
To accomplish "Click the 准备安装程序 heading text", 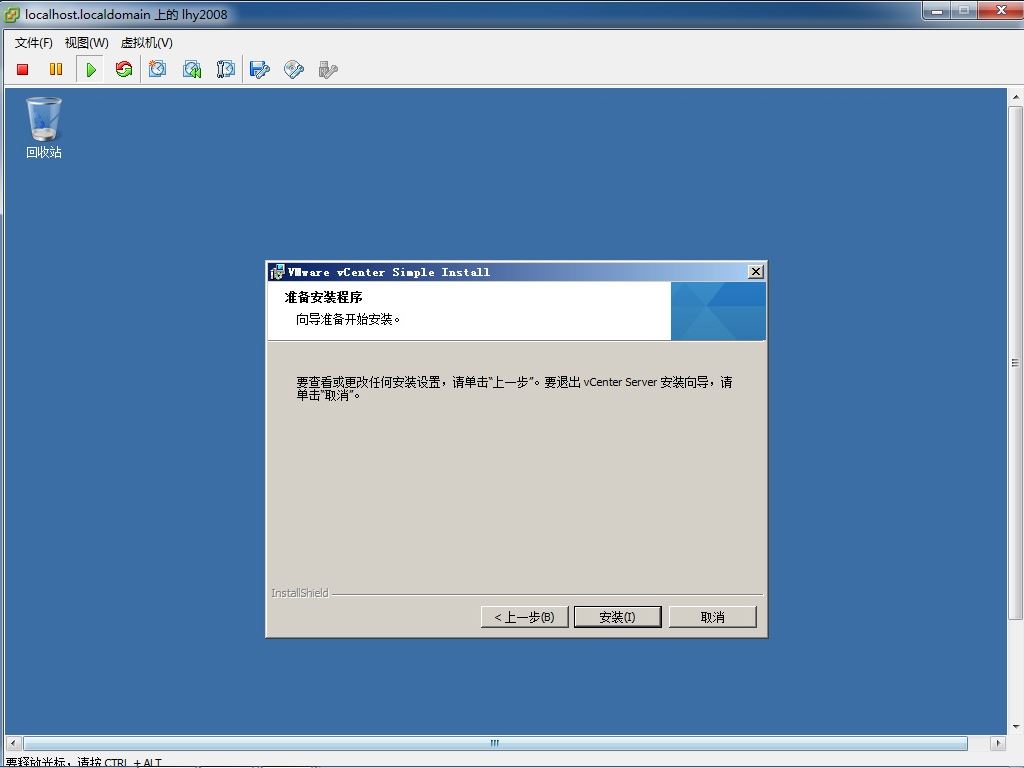I will point(323,297).
